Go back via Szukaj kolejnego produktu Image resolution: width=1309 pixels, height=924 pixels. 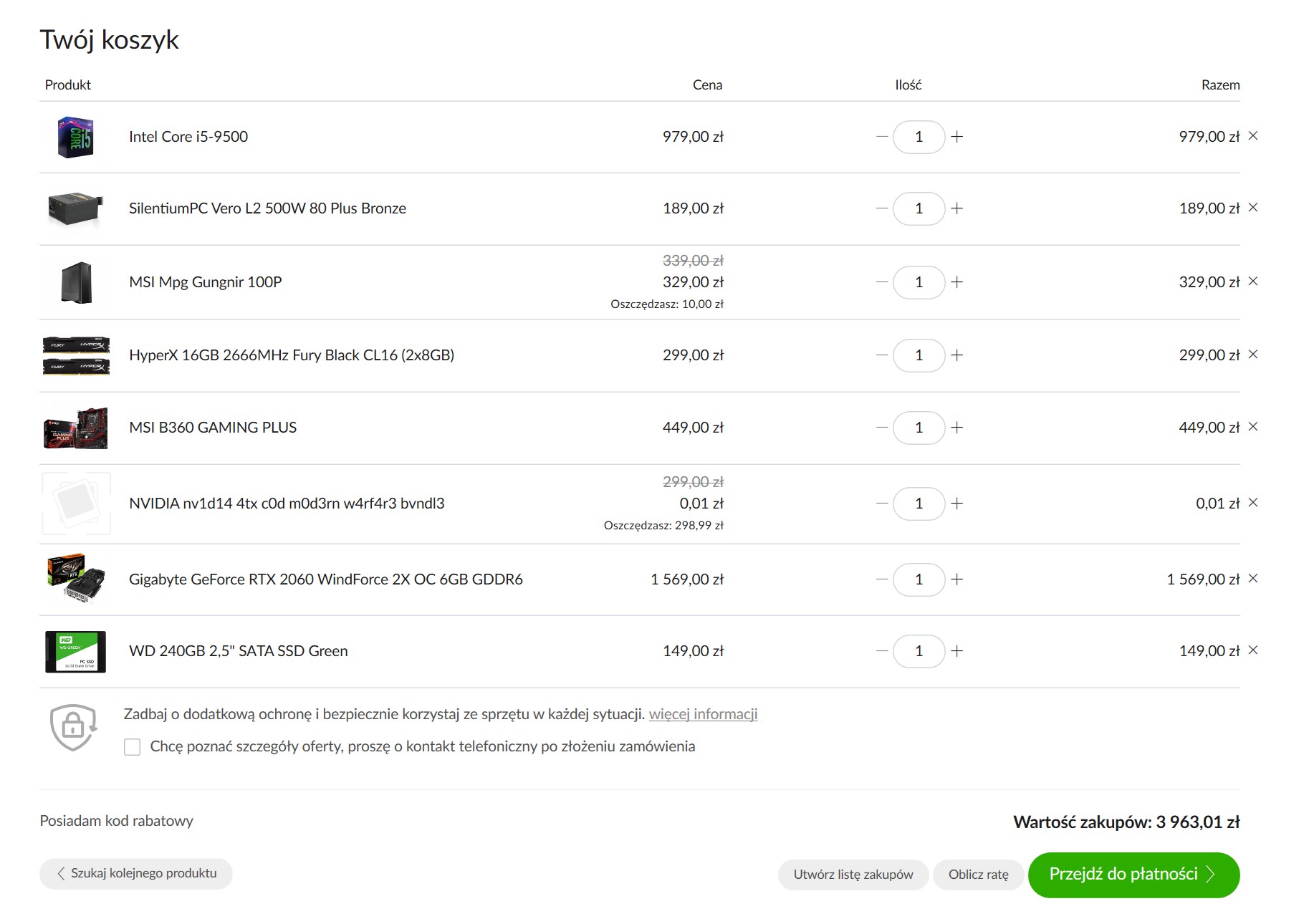point(136,874)
